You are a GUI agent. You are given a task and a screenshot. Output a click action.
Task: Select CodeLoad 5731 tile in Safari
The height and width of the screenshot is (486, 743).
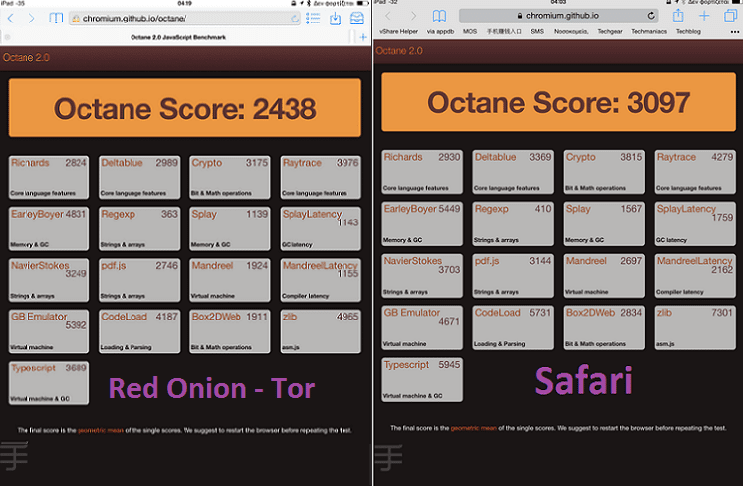513,327
